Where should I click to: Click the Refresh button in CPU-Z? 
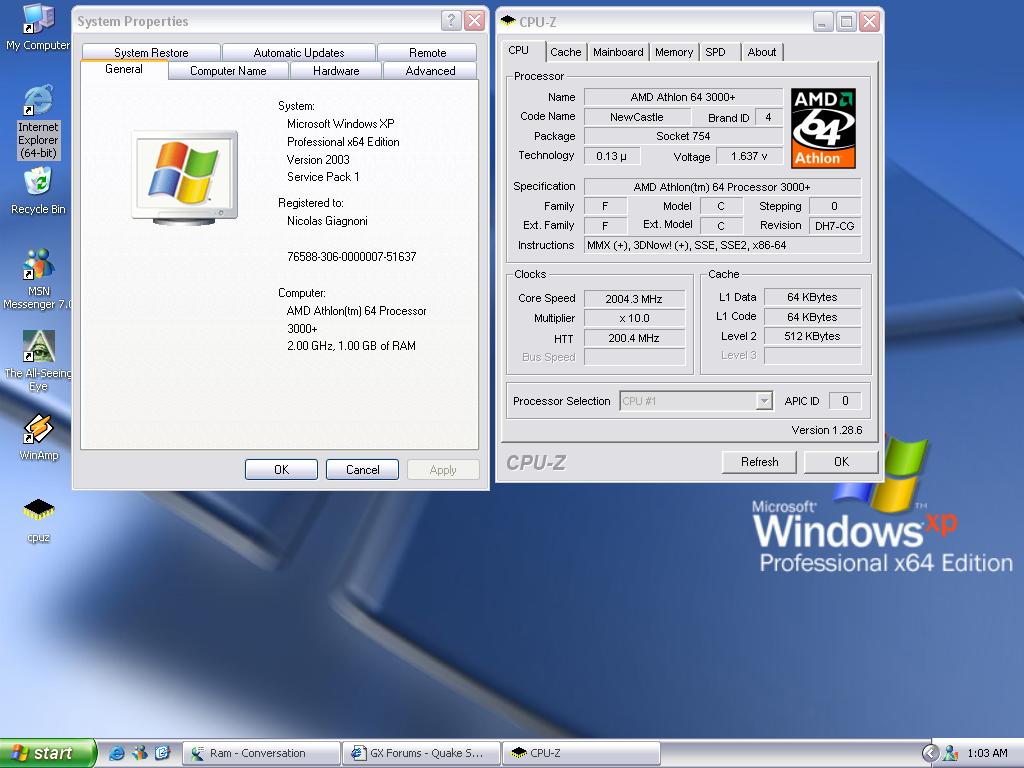click(x=760, y=462)
